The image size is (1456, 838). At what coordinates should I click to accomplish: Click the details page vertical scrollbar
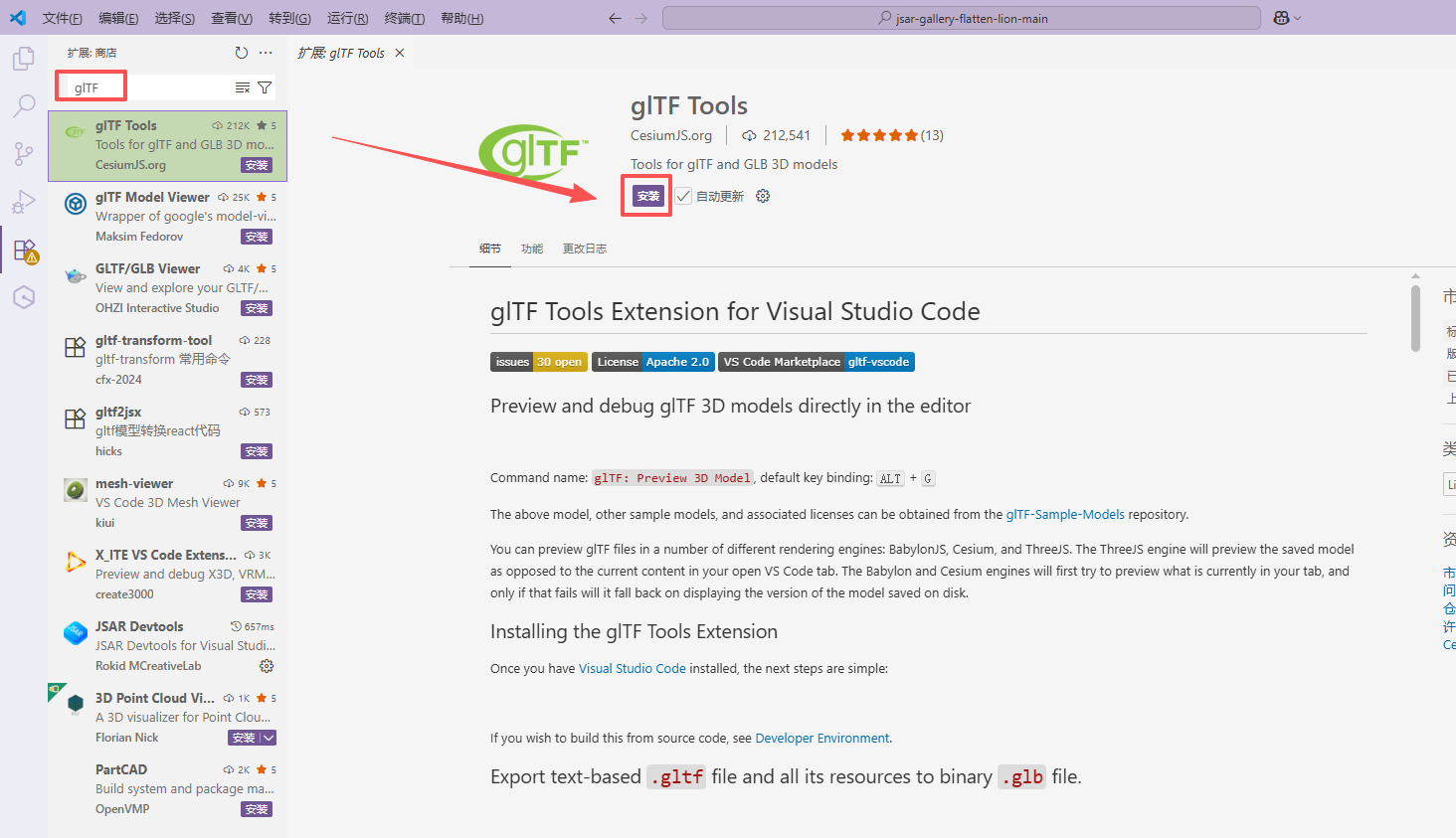pos(1415,318)
